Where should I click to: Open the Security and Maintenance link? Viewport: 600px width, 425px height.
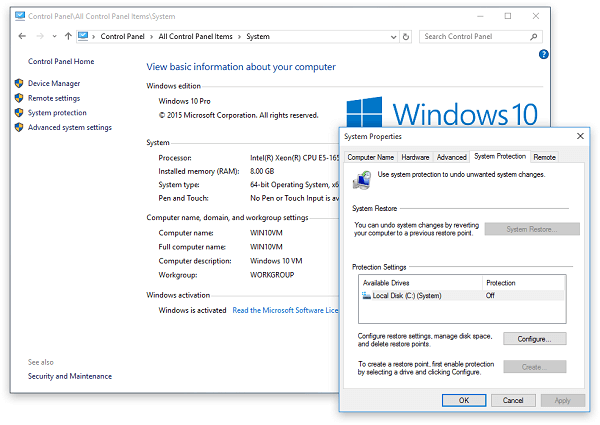point(70,376)
